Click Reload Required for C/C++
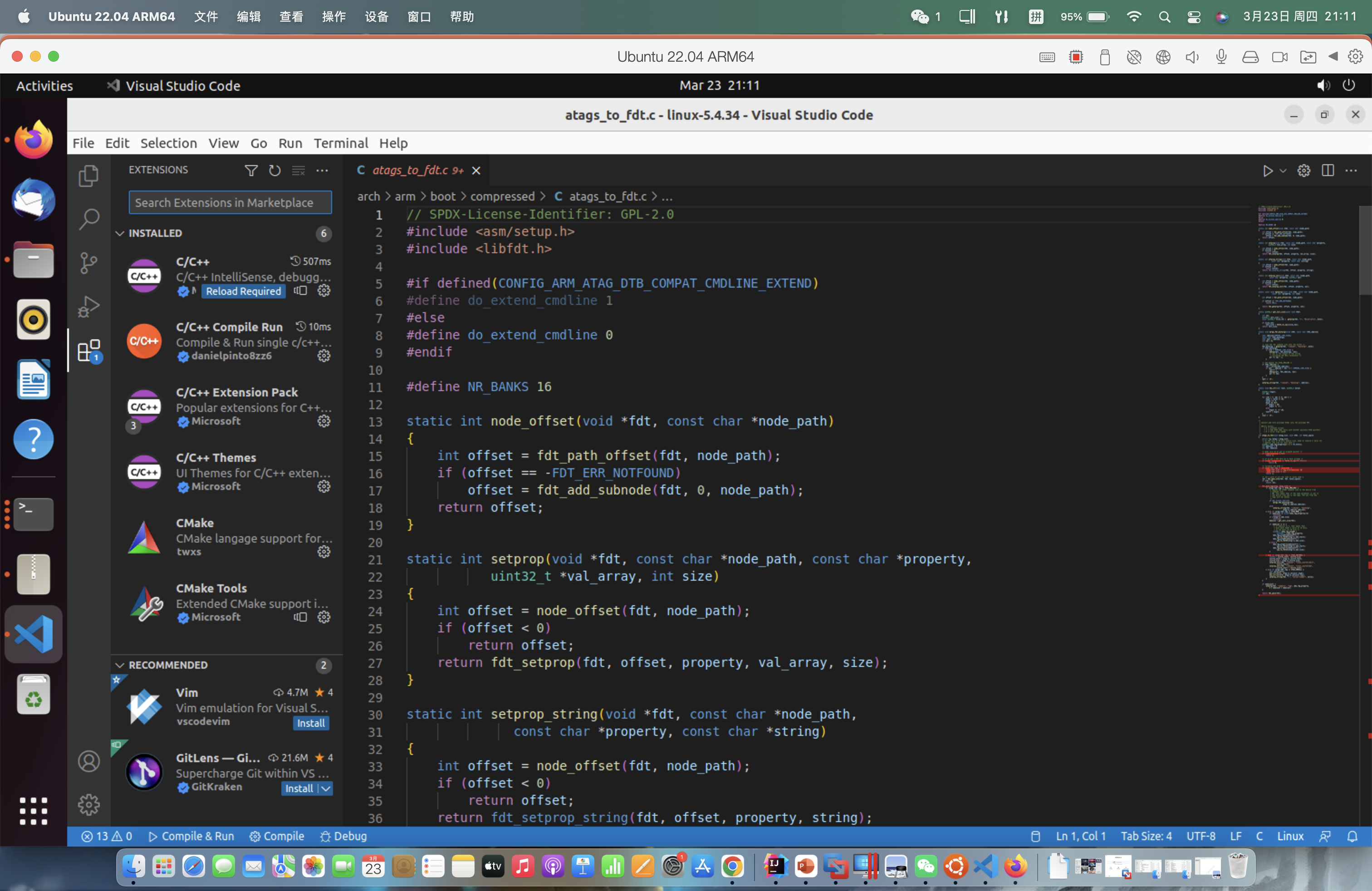 click(x=243, y=291)
